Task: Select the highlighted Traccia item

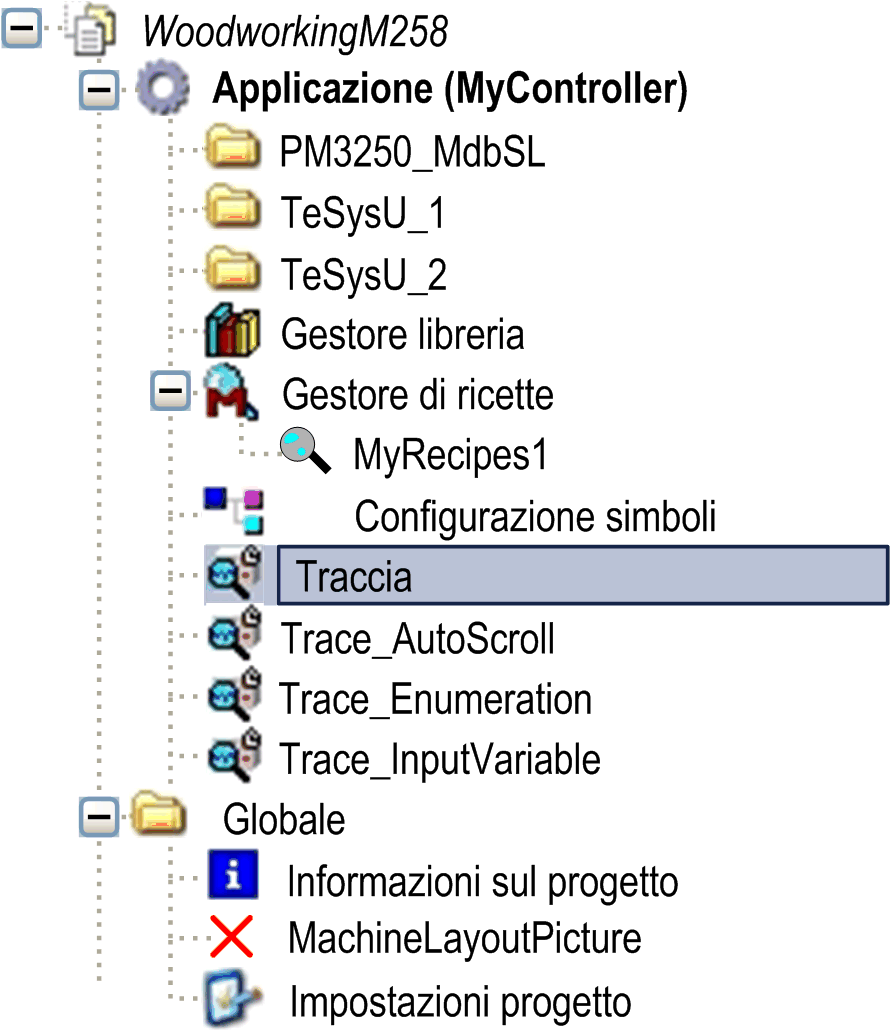Action: tap(583, 575)
